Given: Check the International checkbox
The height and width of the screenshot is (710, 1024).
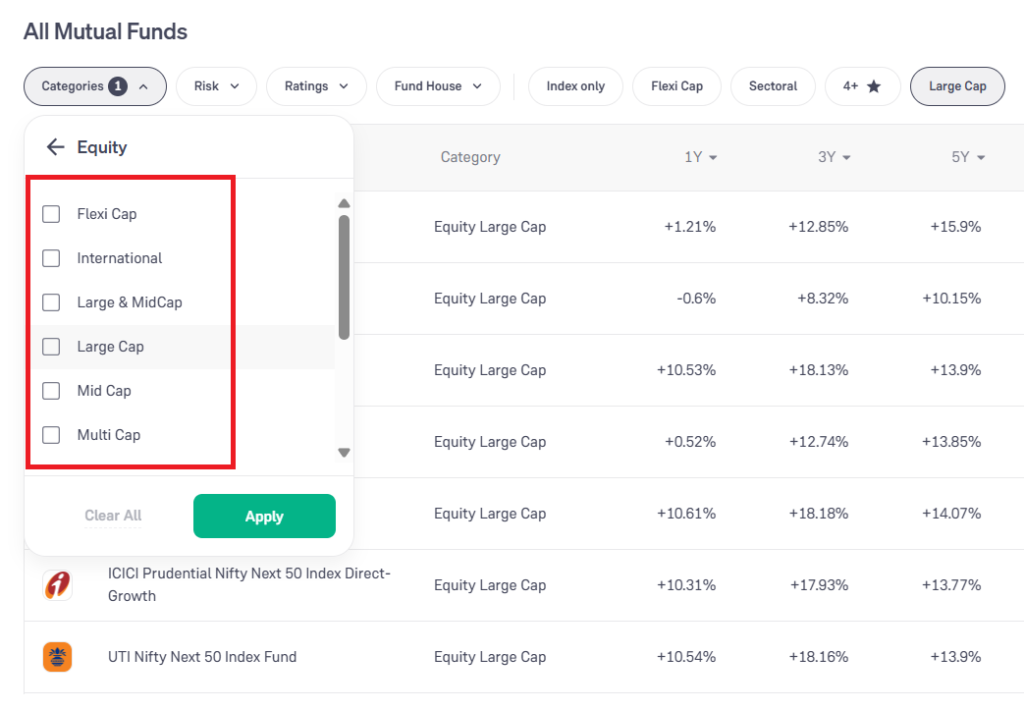Looking at the screenshot, I should pyautogui.click(x=51, y=258).
